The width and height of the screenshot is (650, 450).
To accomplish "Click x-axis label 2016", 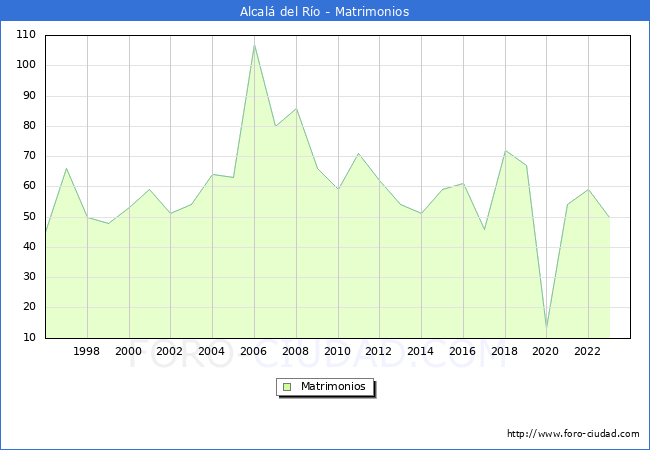I will point(462,351).
